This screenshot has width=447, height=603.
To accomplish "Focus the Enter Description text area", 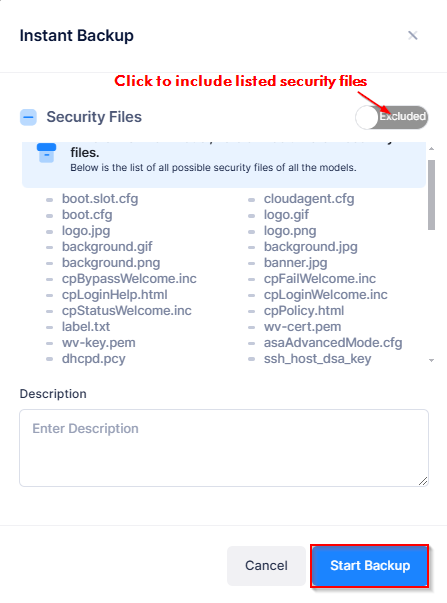I will point(224,448).
